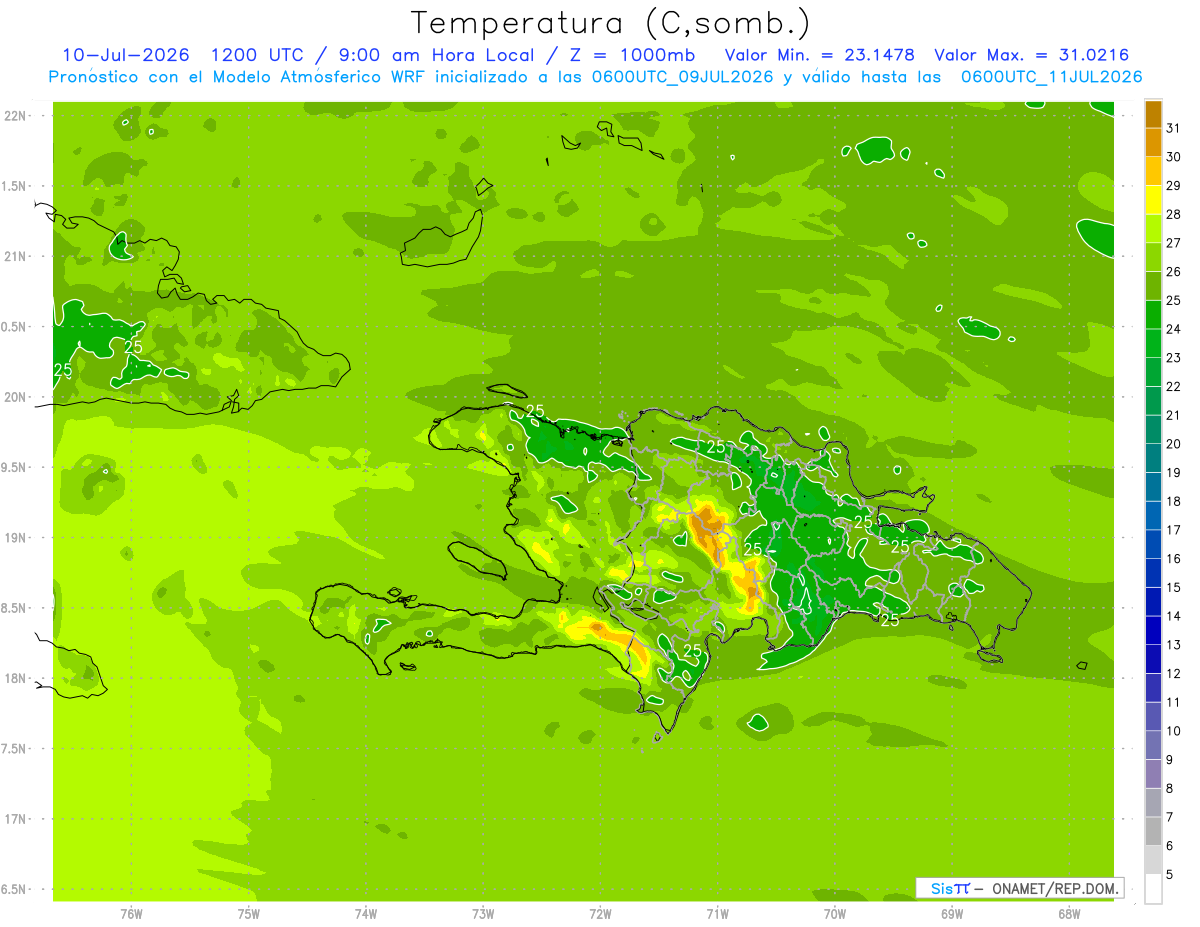
Task: Click the orange swatch between legend 30 and 31
Action: tap(1153, 142)
